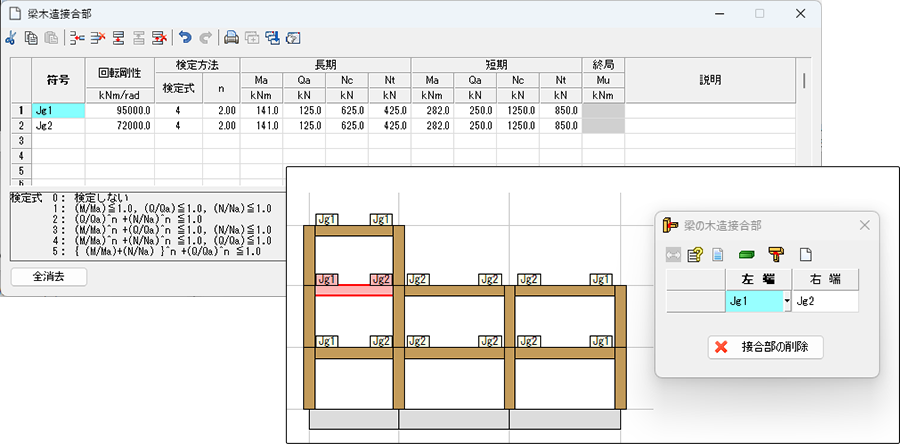Click the 説明 column header
This screenshot has height=444, width=900.
coord(710,80)
